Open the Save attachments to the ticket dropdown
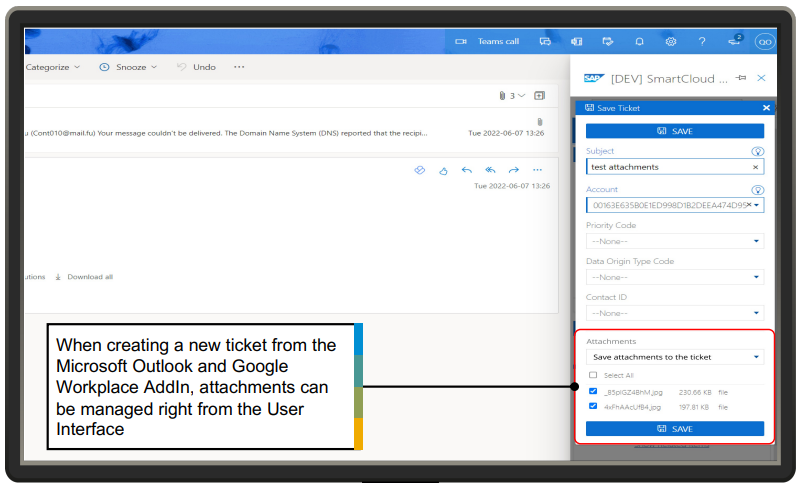Image resolution: width=801 pixels, height=483 pixels. click(675, 357)
